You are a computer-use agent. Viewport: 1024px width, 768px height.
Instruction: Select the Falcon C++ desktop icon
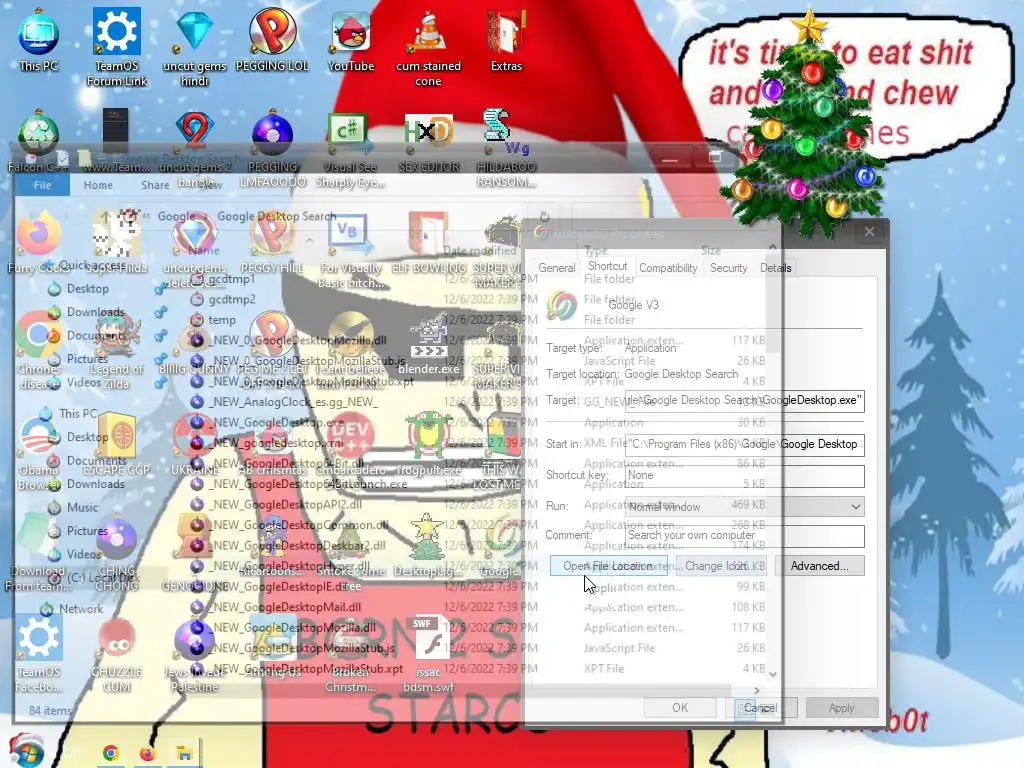coord(38,141)
